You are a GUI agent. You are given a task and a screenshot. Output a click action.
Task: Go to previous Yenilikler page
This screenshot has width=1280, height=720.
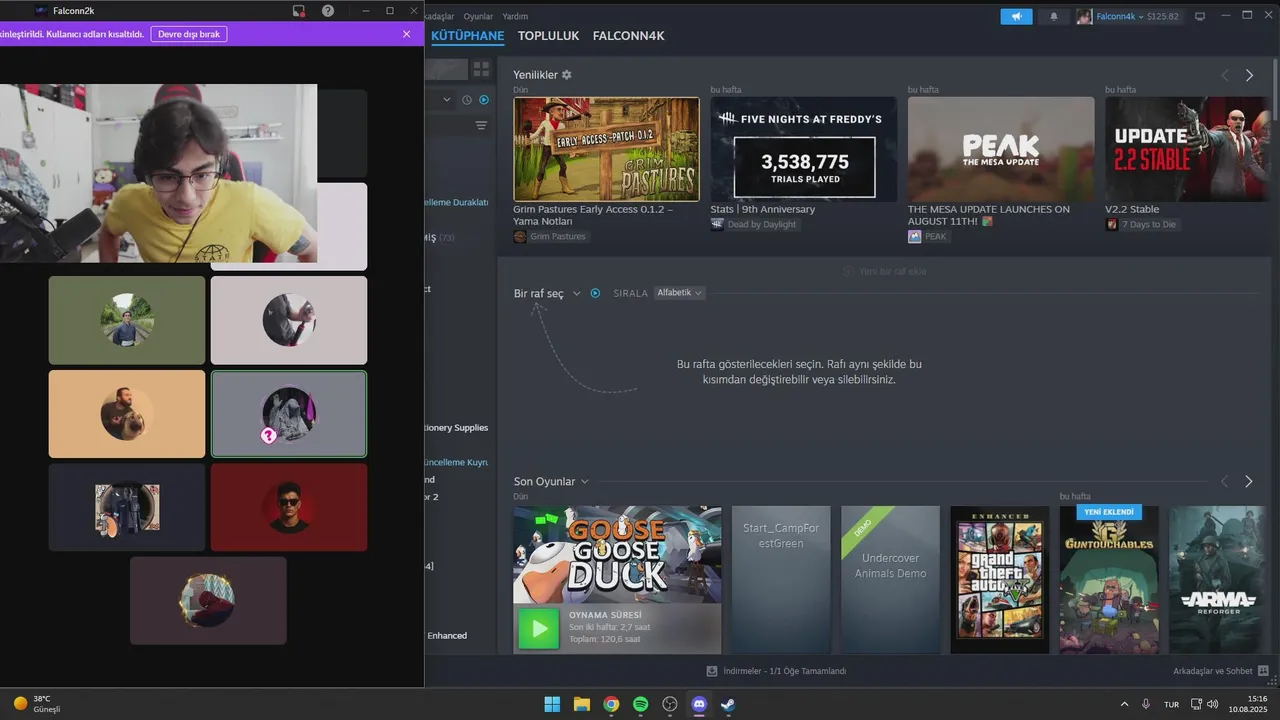click(1225, 75)
